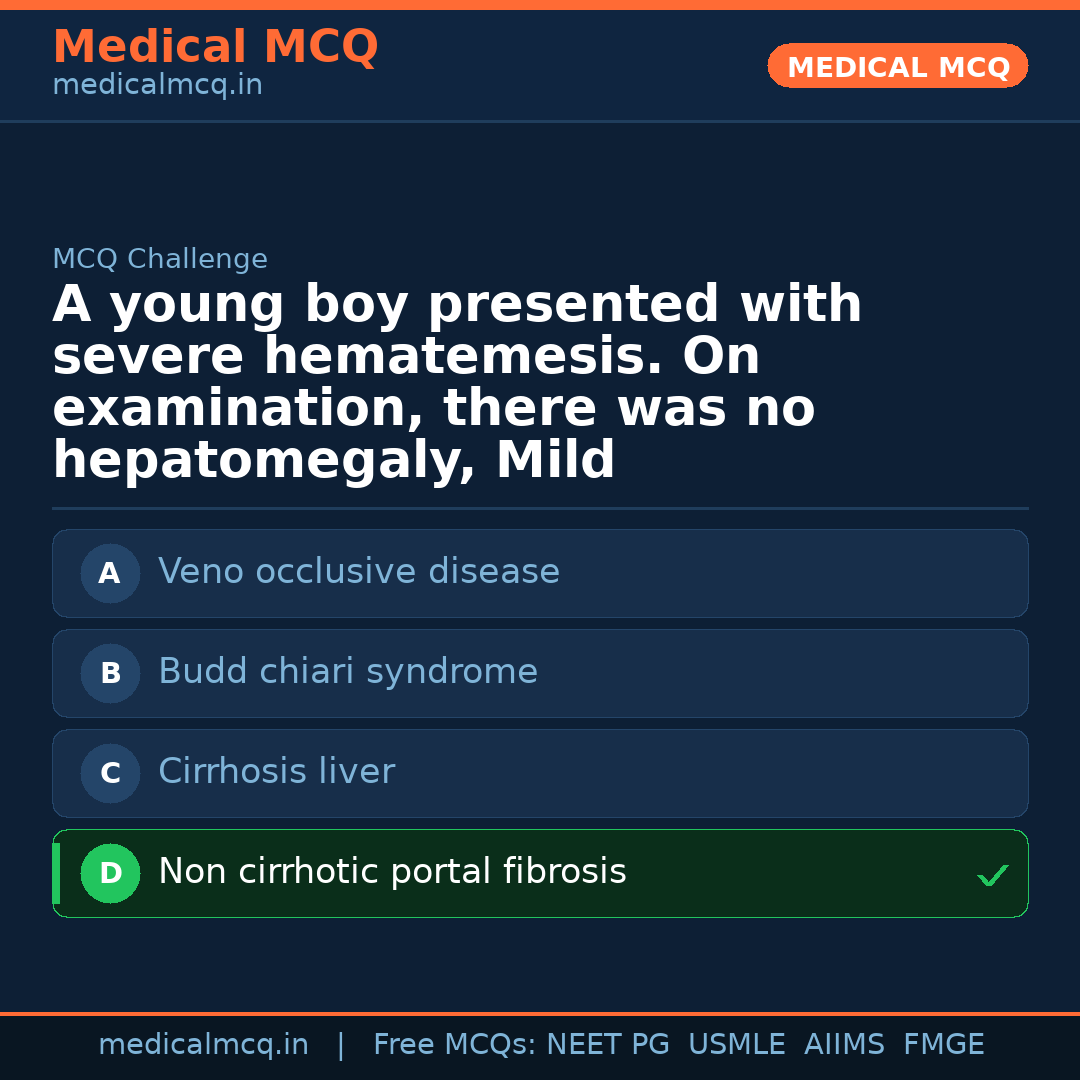1080x1080 pixels.
Task: Click the letter B circle icon
Action: pyautogui.click(x=110, y=674)
